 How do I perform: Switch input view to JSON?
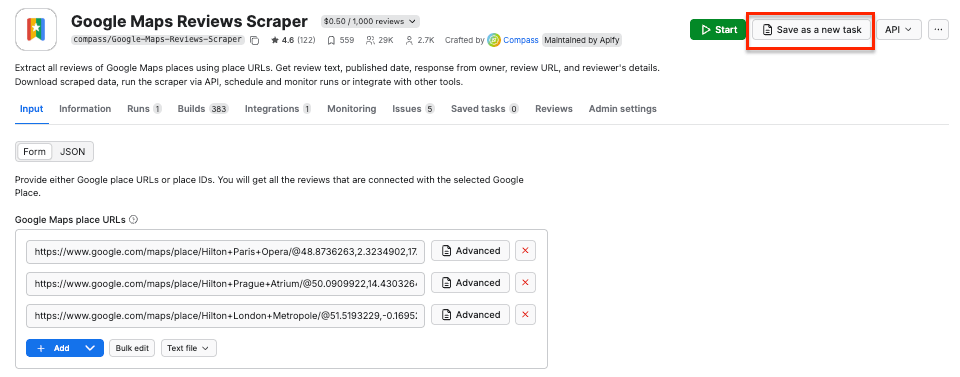pos(72,152)
